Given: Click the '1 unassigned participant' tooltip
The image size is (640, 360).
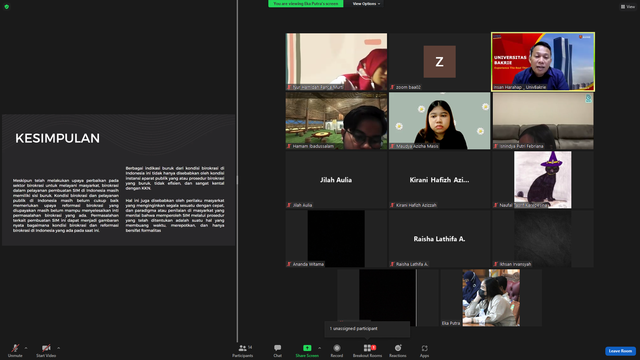Looking at the screenshot, I should [x=367, y=329].
